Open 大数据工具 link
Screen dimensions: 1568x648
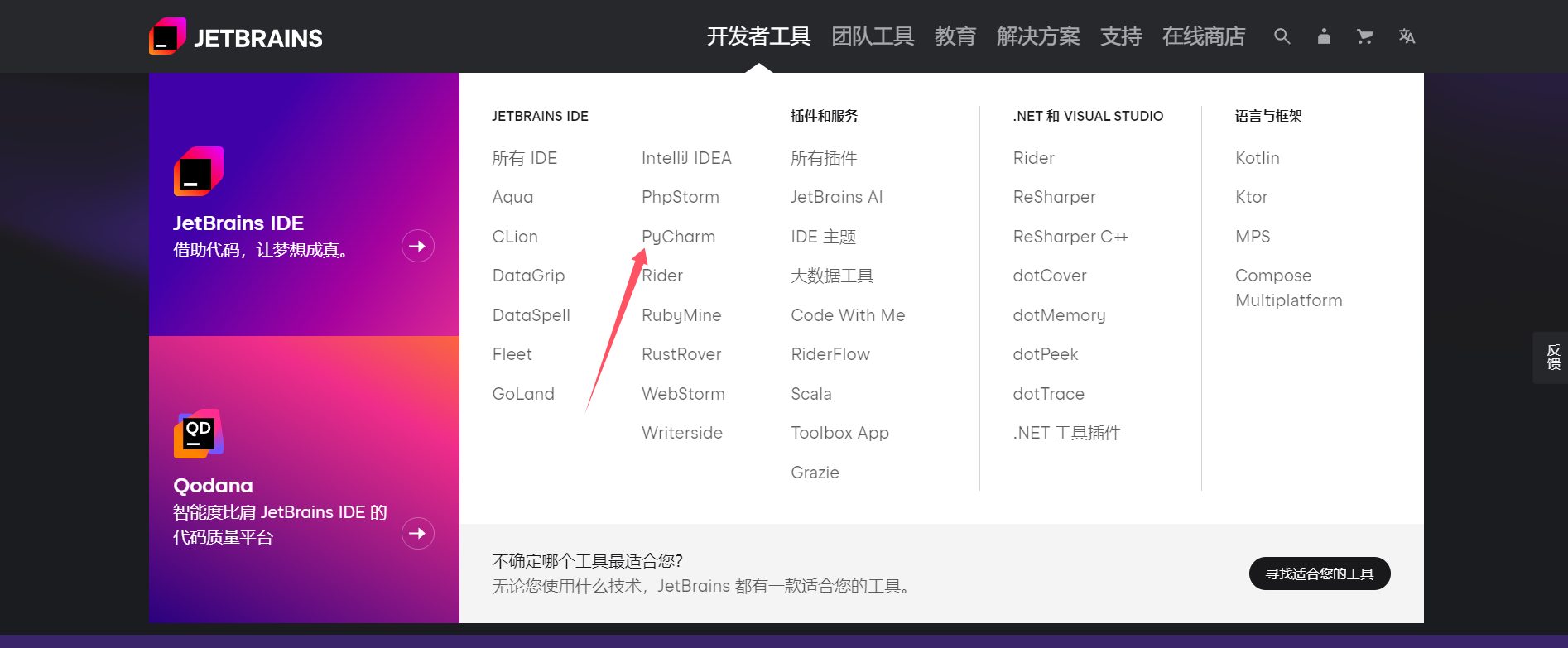pos(832,276)
